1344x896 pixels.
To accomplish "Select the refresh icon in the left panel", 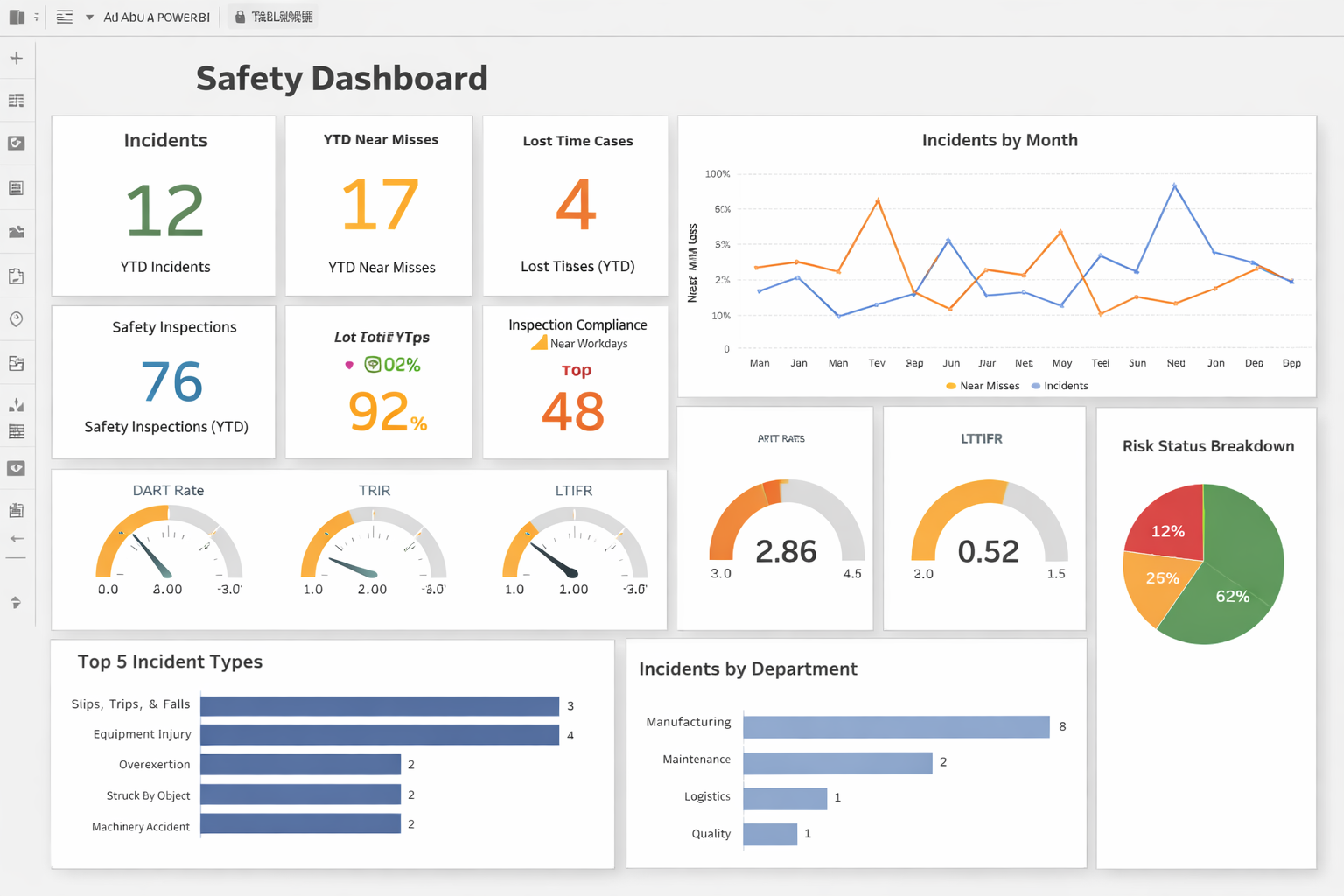I will click(x=16, y=143).
